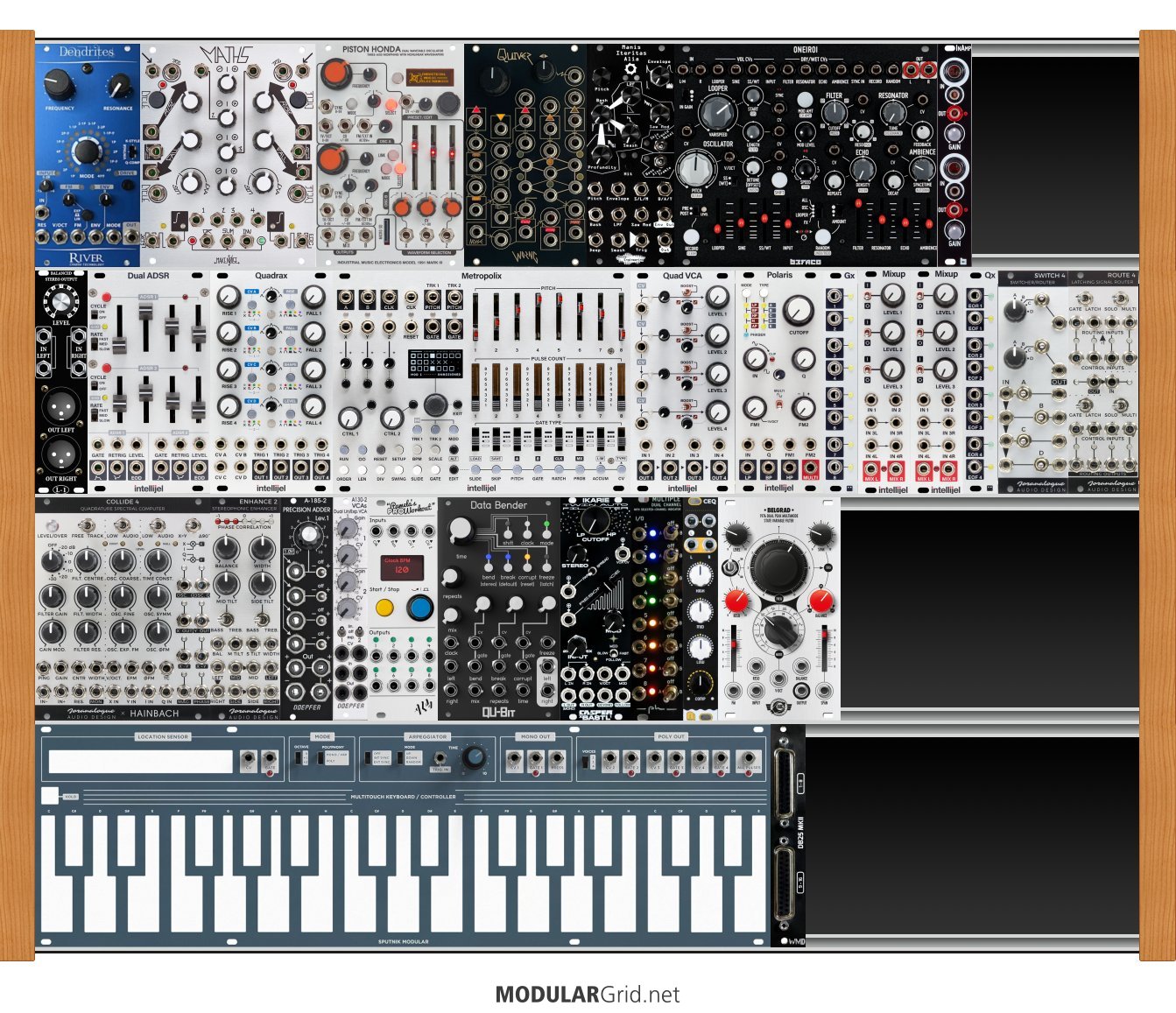Click the Metropolix CTRL 2 knob
1176x1013 pixels.
coord(391,418)
